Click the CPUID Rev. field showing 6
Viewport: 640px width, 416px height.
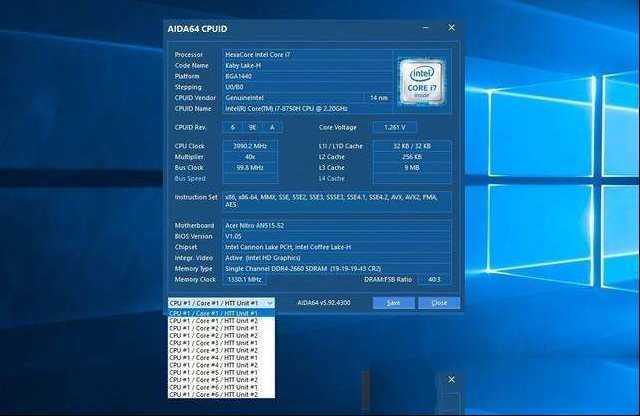point(233,127)
